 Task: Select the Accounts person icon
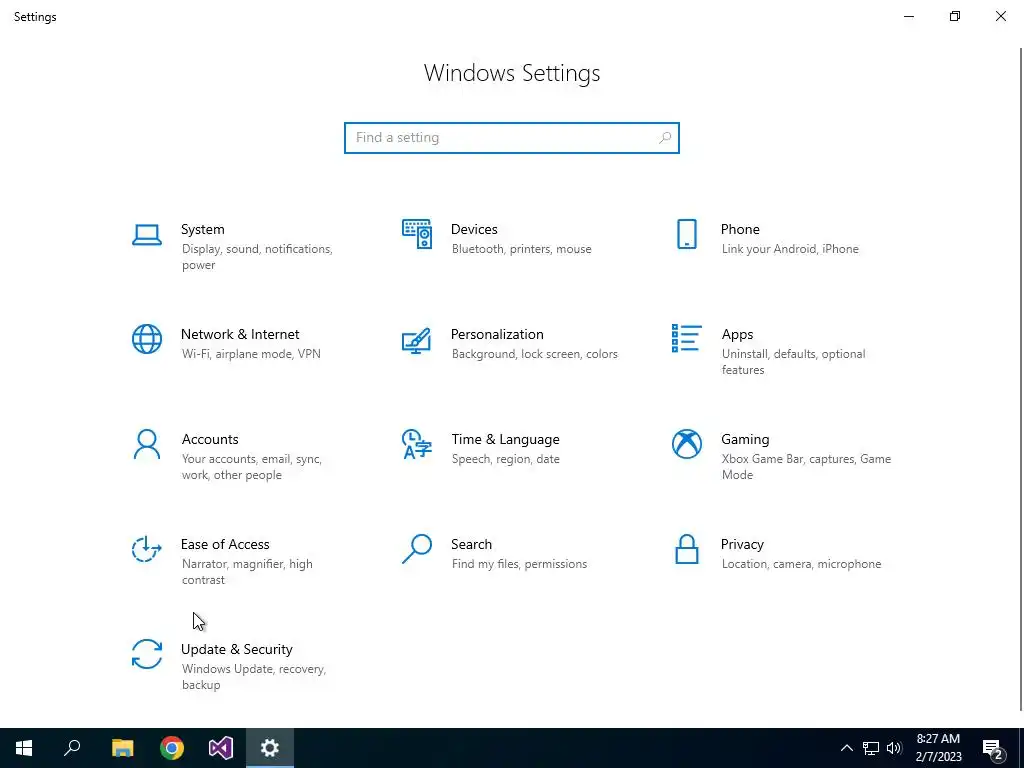click(147, 444)
